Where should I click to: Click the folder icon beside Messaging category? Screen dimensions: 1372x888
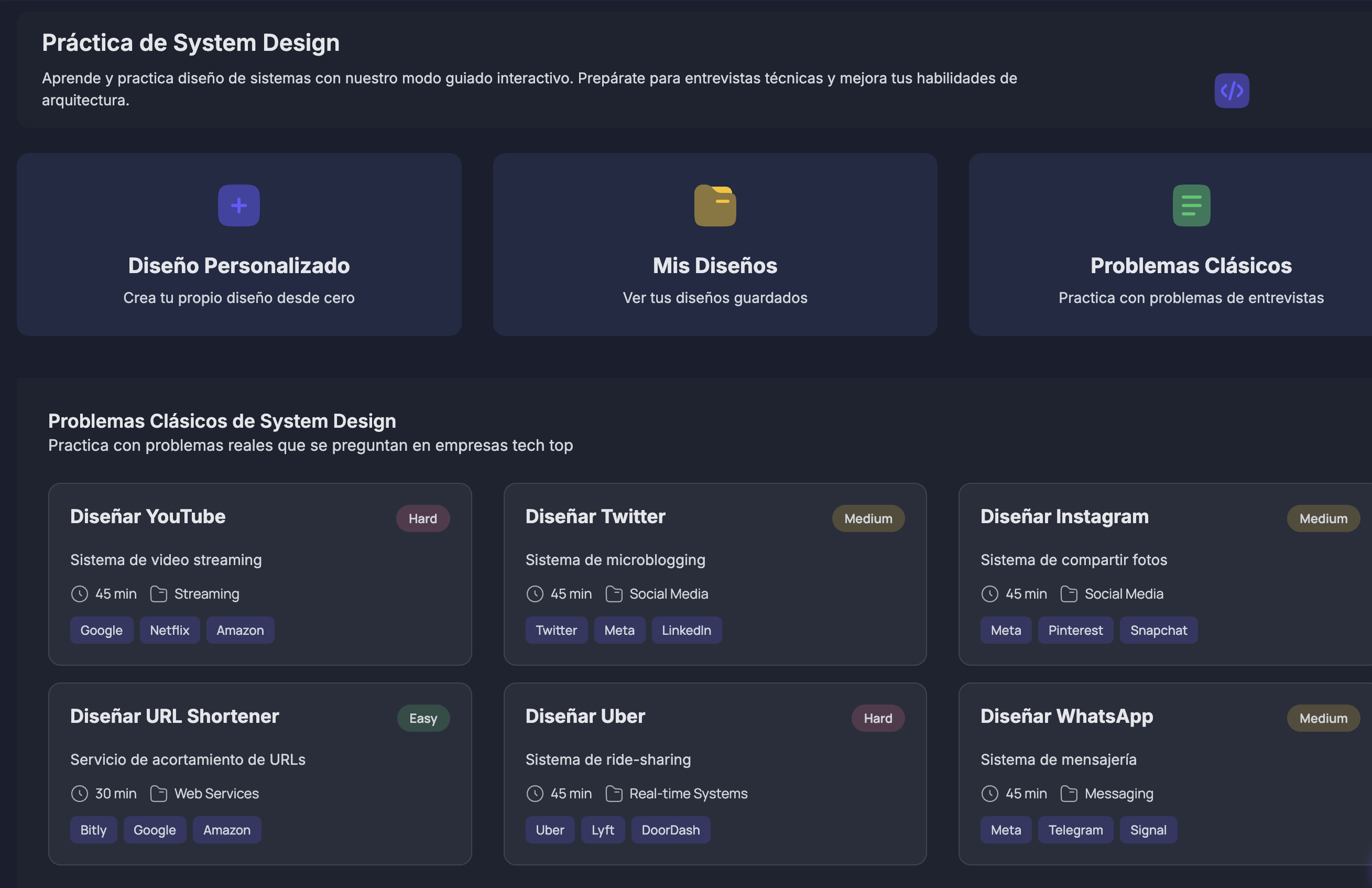tap(1069, 794)
